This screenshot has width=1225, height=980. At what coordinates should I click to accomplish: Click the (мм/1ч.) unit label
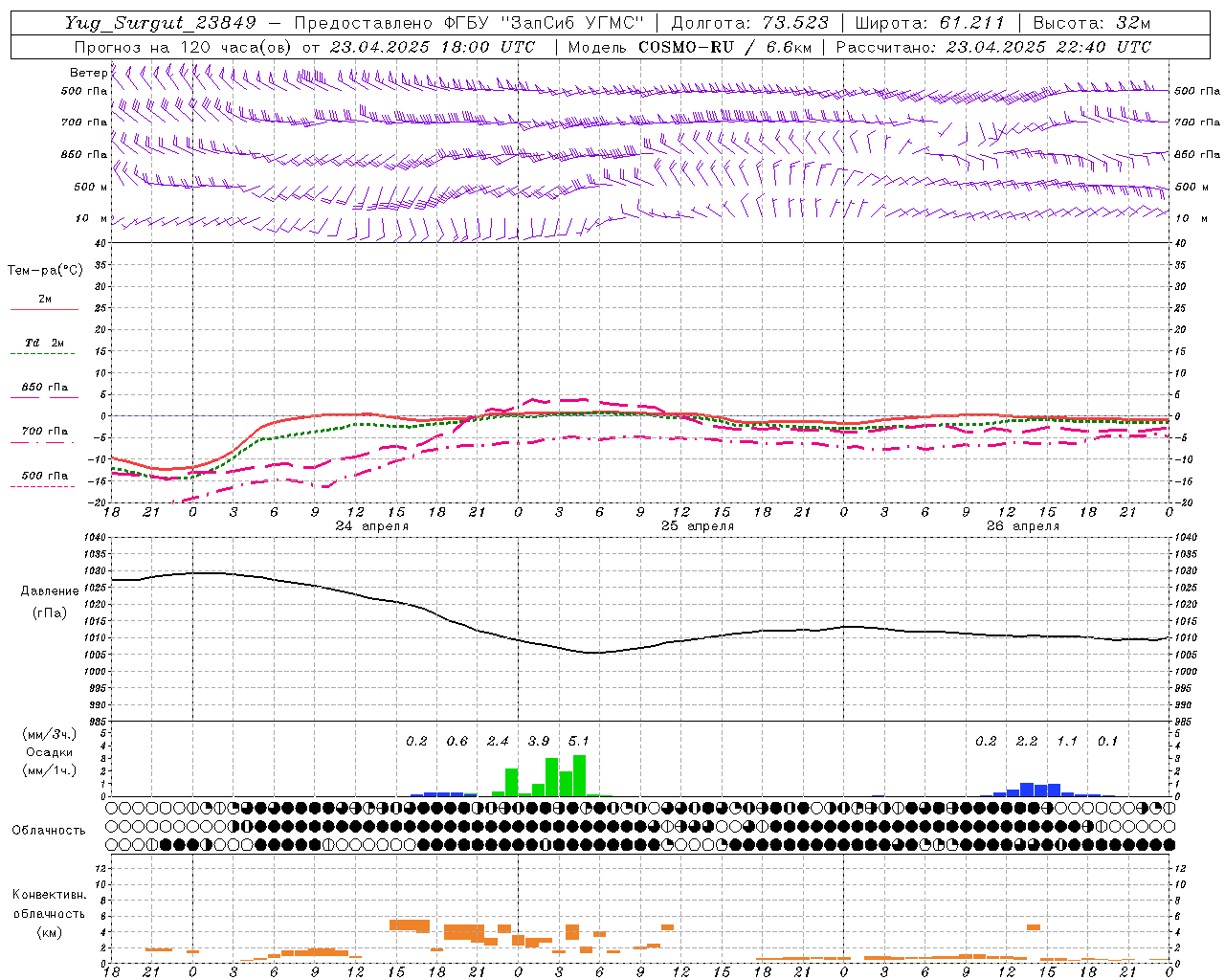[50, 769]
